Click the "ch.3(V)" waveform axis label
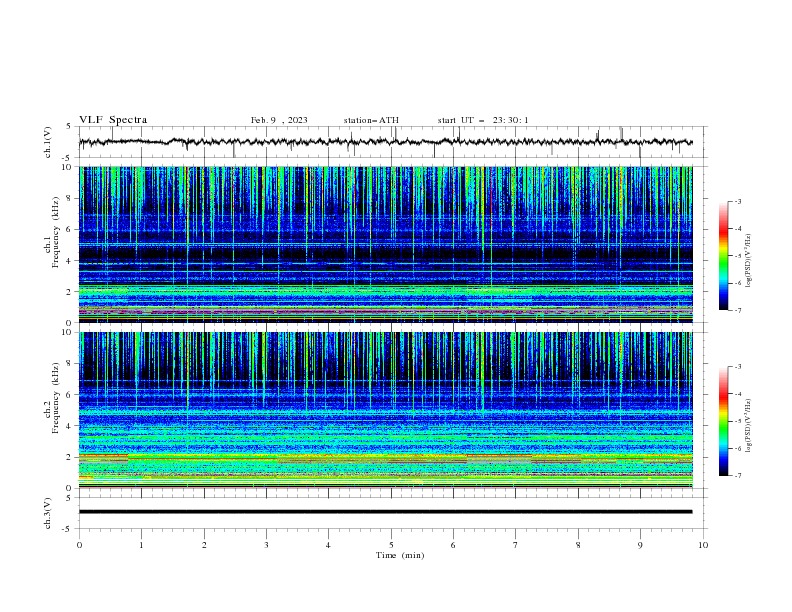Image resolution: width=792 pixels, height=612 pixels. [x=48, y=513]
